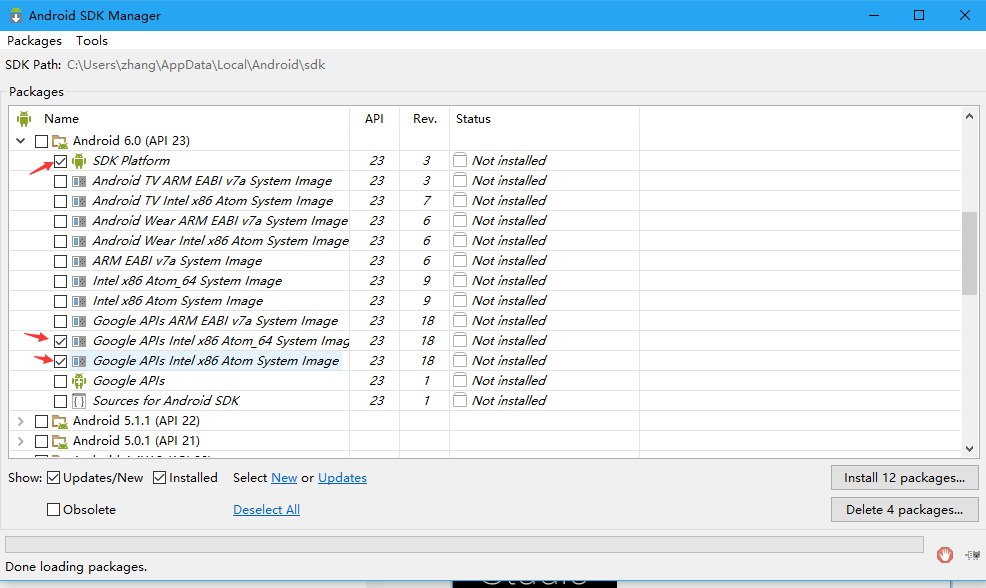Toggle the Updates/New show checkbox

(53, 478)
